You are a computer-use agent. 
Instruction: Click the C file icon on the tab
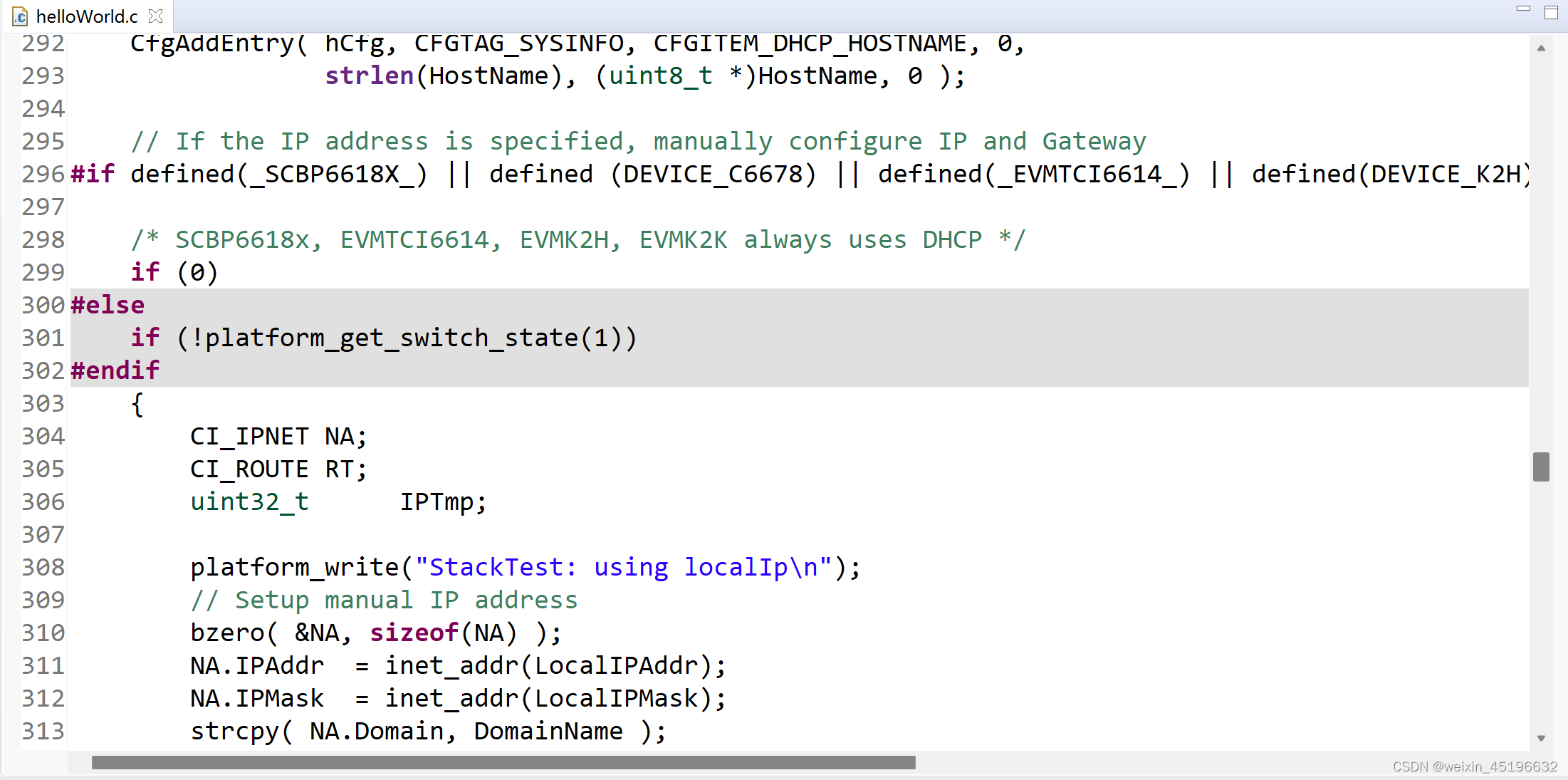point(20,16)
